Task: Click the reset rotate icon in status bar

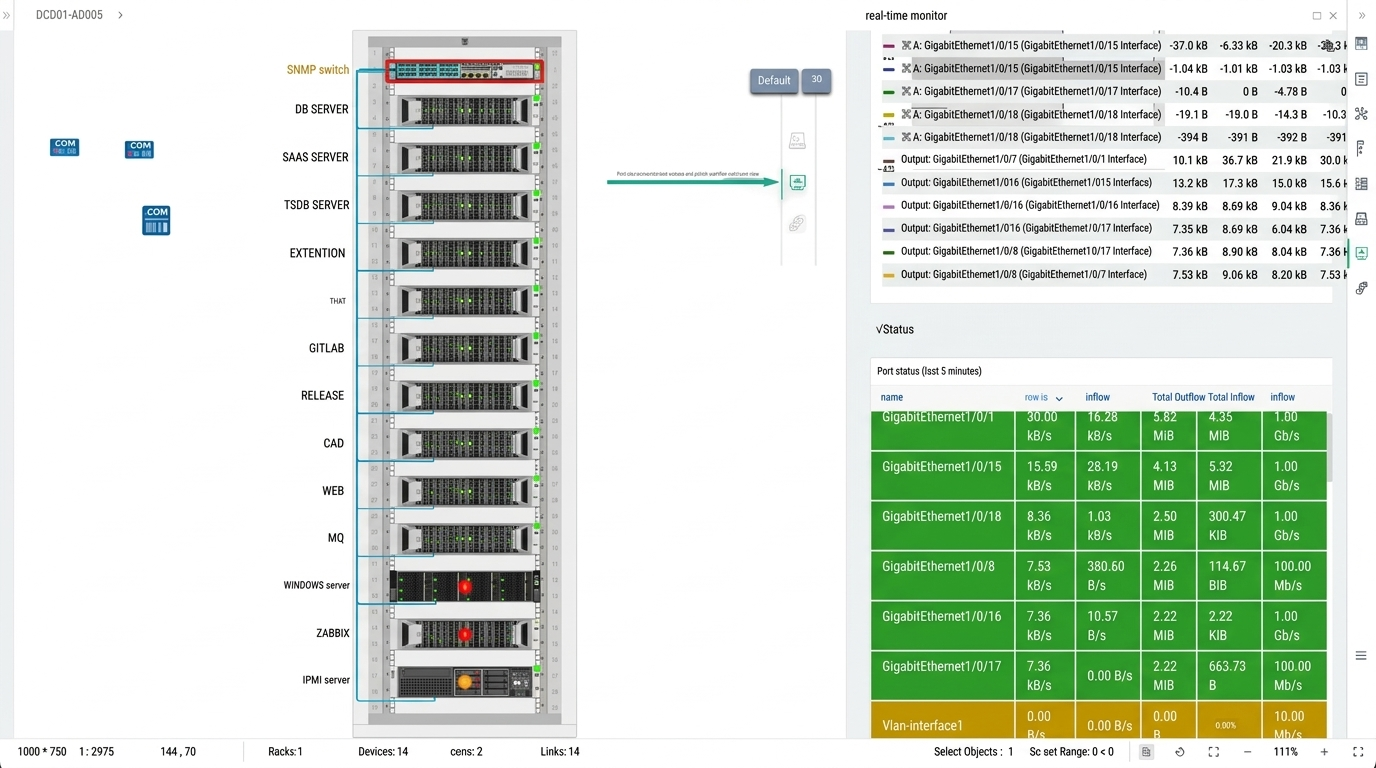Action: coord(1180,752)
